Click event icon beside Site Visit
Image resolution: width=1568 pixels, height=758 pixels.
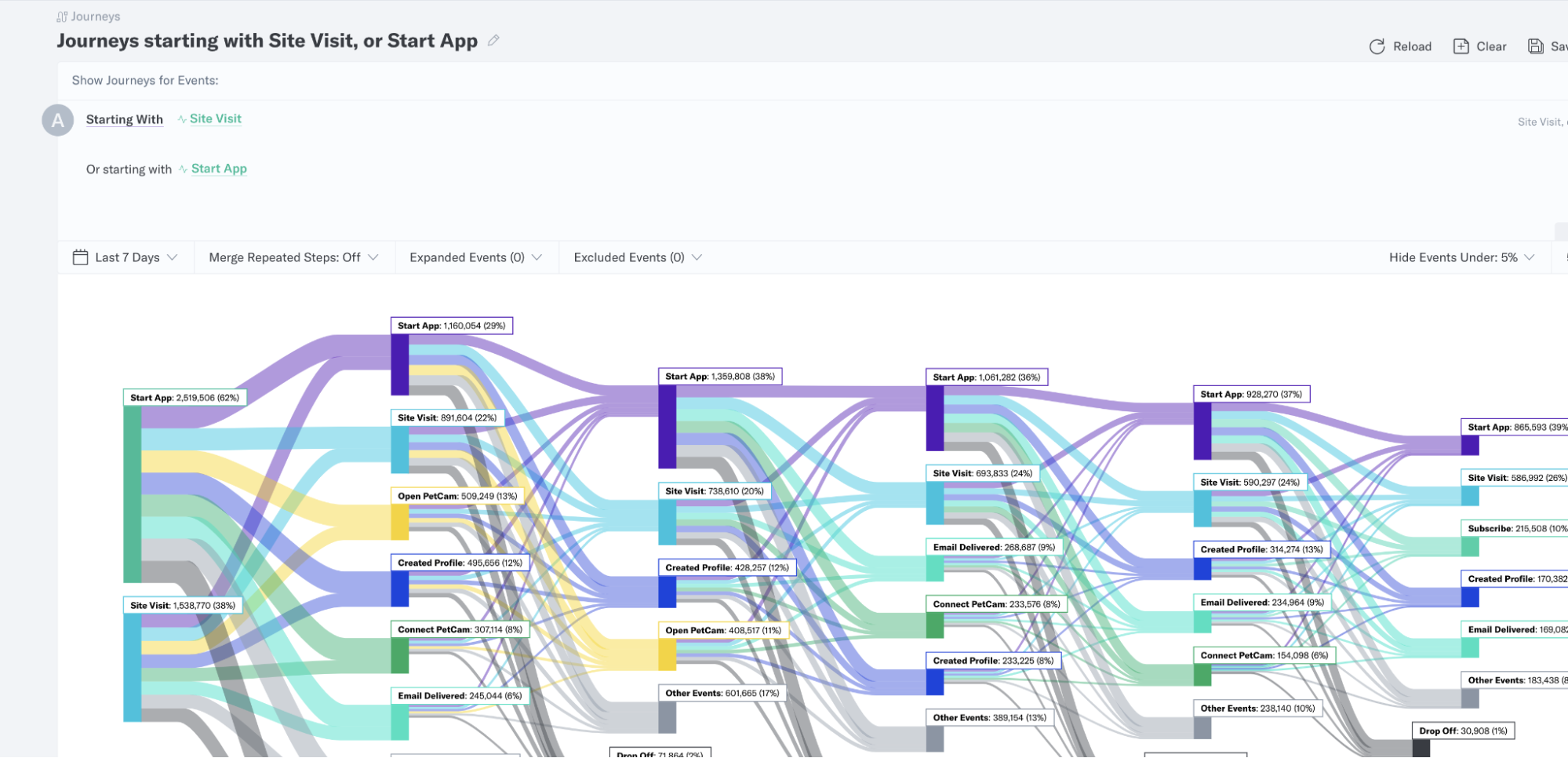[x=182, y=119]
